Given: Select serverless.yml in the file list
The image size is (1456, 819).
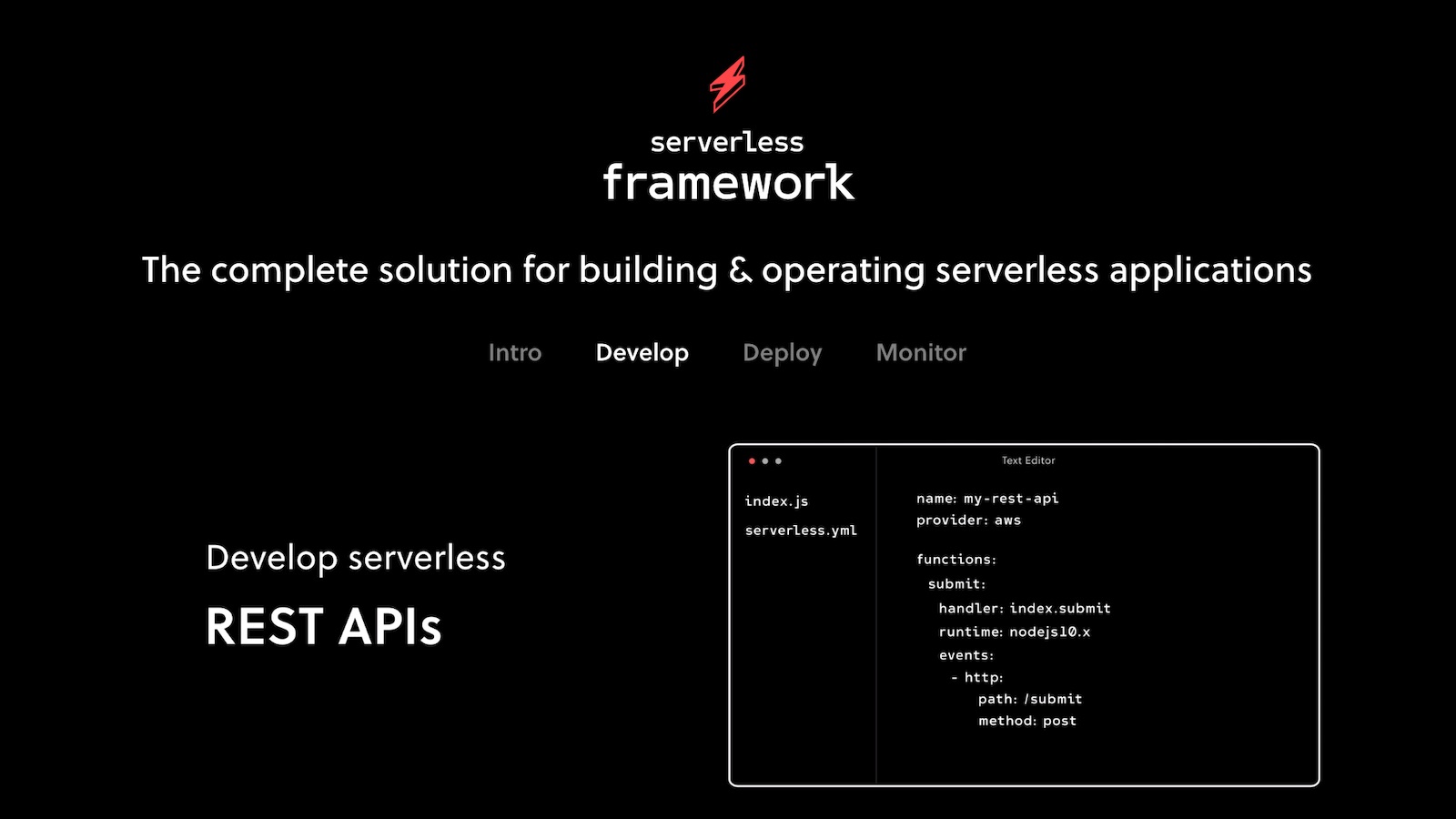Looking at the screenshot, I should [x=801, y=531].
